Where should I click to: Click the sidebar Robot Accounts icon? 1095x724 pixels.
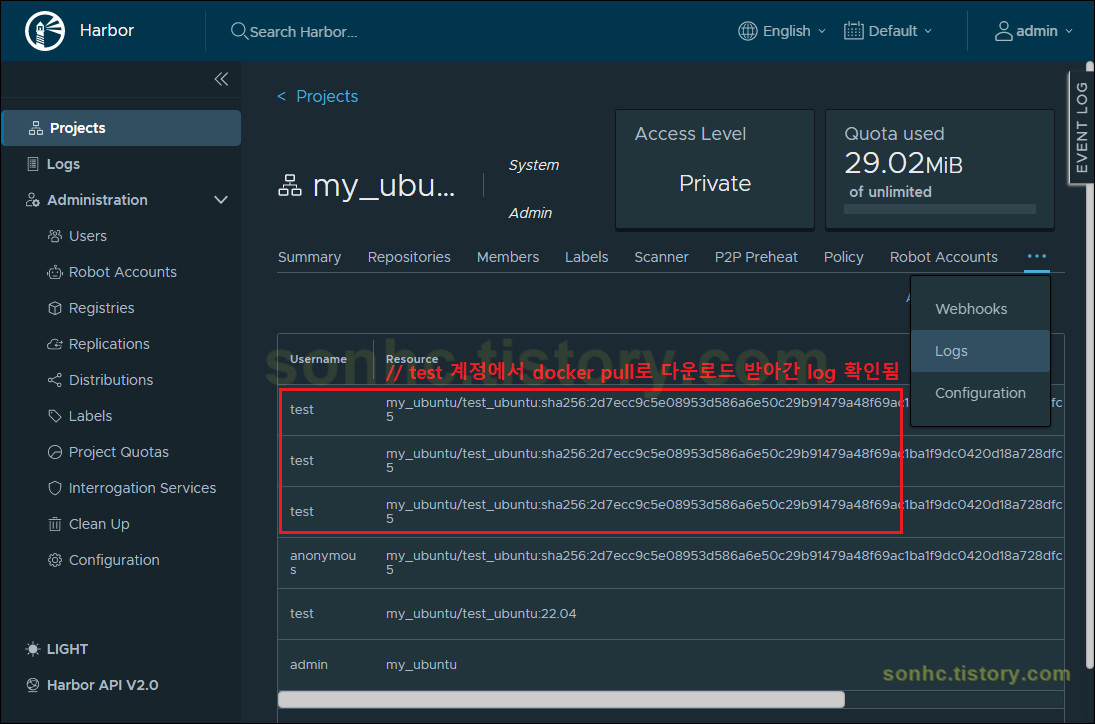[x=55, y=272]
